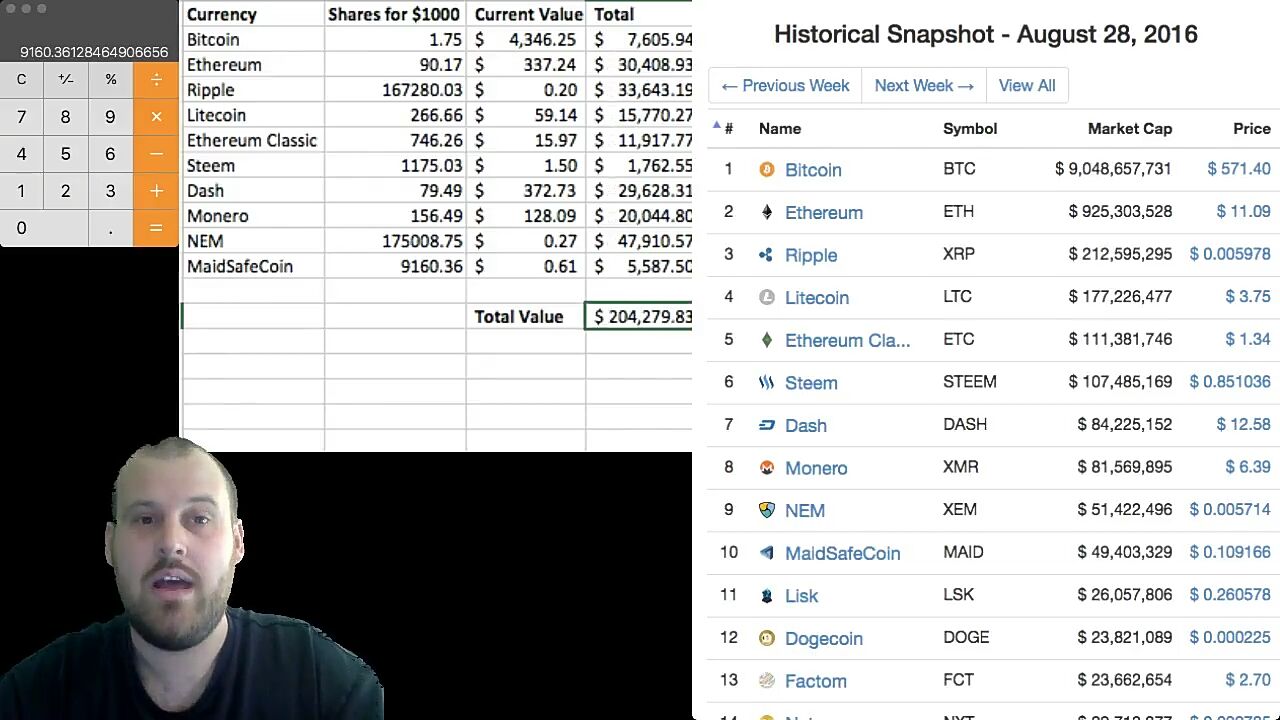The width and height of the screenshot is (1280, 720).
Task: Click the Litecoin coin icon
Action: point(767,297)
